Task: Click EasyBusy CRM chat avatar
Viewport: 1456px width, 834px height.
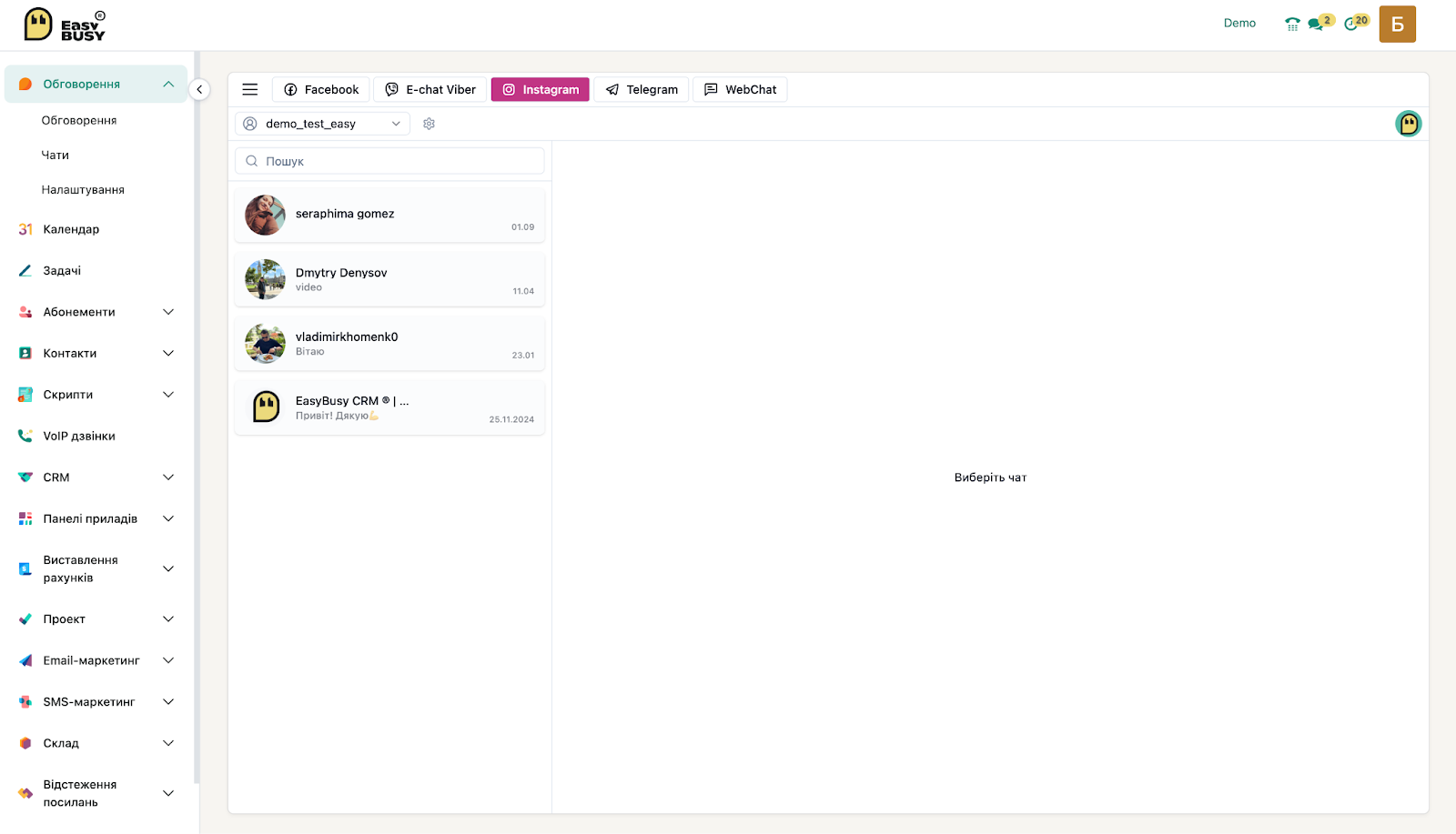Action: 265,407
